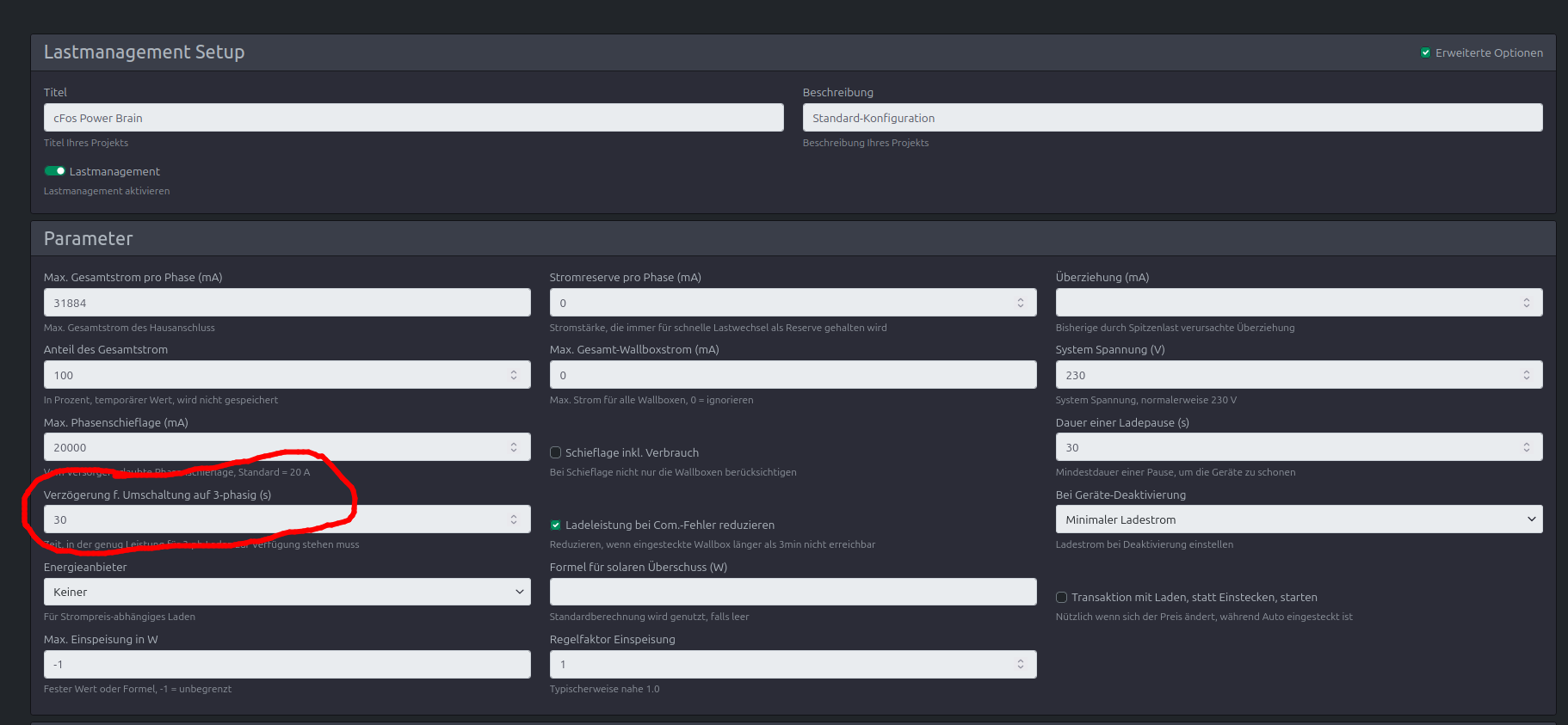
Task: Click the Überziehung (mA) stepper arrows
Action: pyautogui.click(x=1527, y=303)
